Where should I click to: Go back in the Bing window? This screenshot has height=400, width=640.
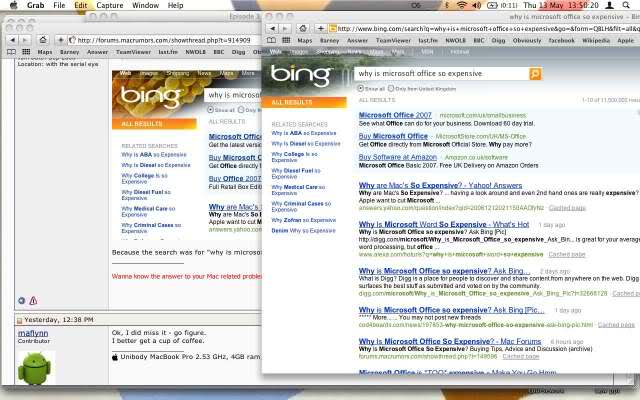coord(272,29)
